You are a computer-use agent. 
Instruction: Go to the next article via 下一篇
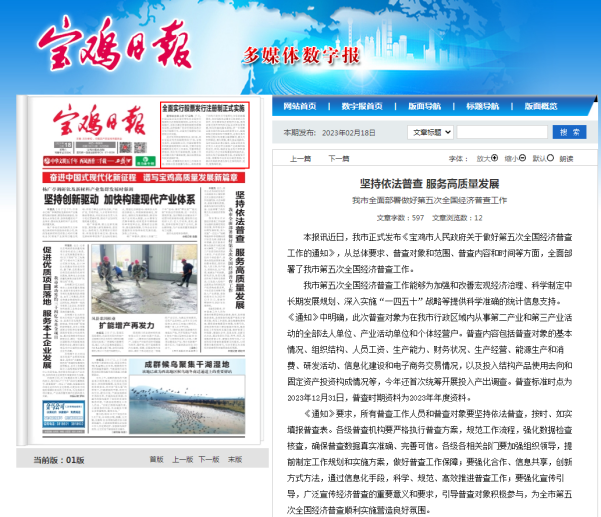tap(339, 159)
